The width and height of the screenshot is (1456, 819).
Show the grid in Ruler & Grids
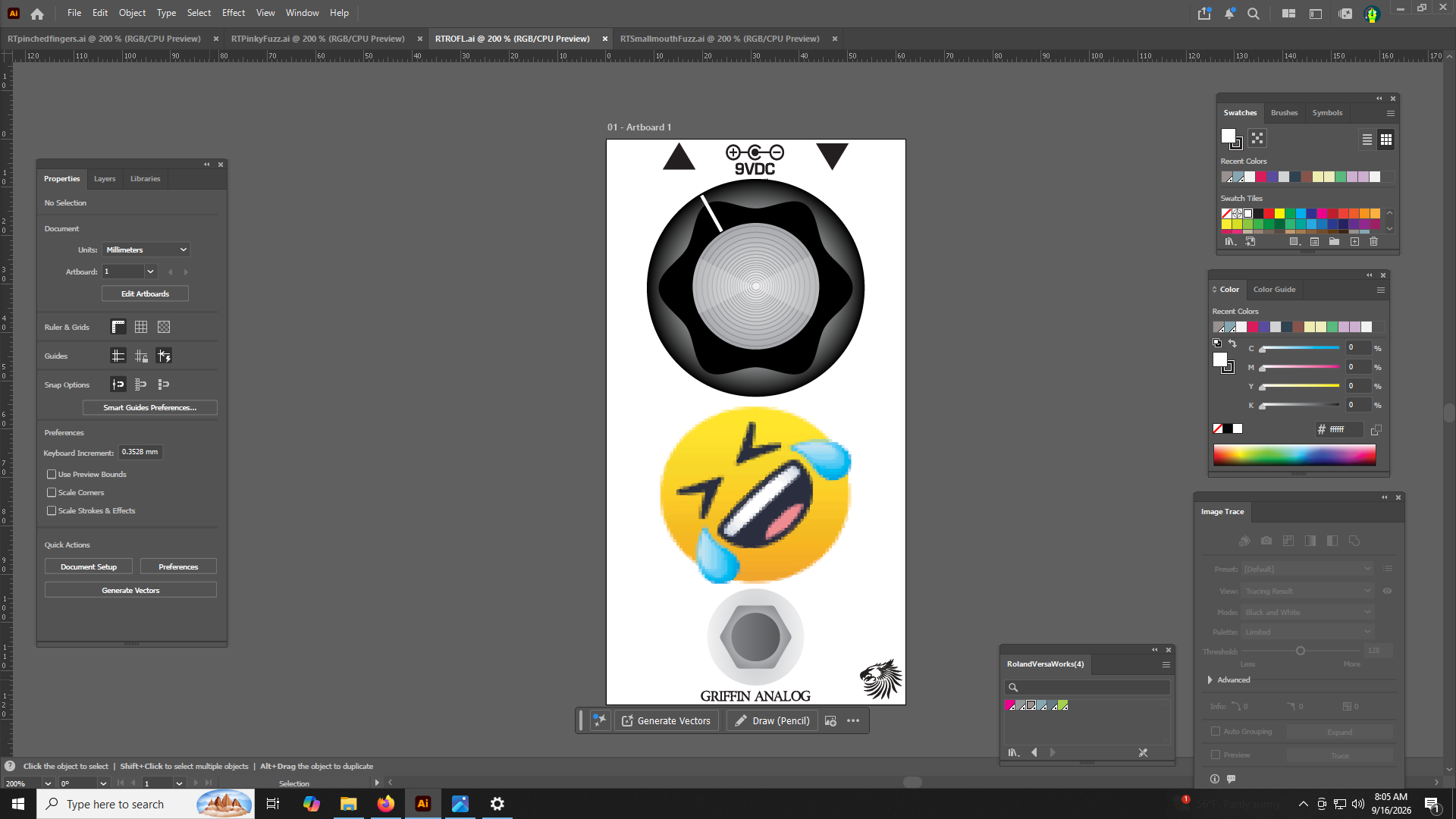point(141,327)
